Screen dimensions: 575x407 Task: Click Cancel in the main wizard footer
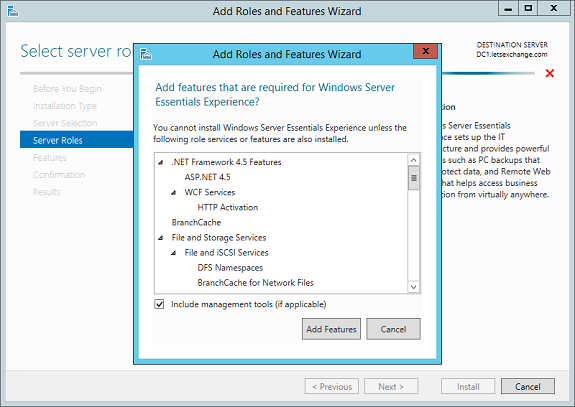[528, 386]
